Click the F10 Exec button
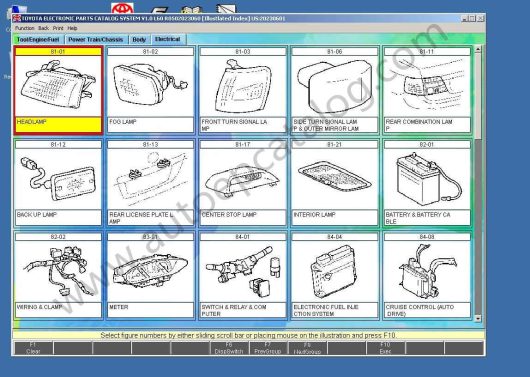 [x=385, y=348]
